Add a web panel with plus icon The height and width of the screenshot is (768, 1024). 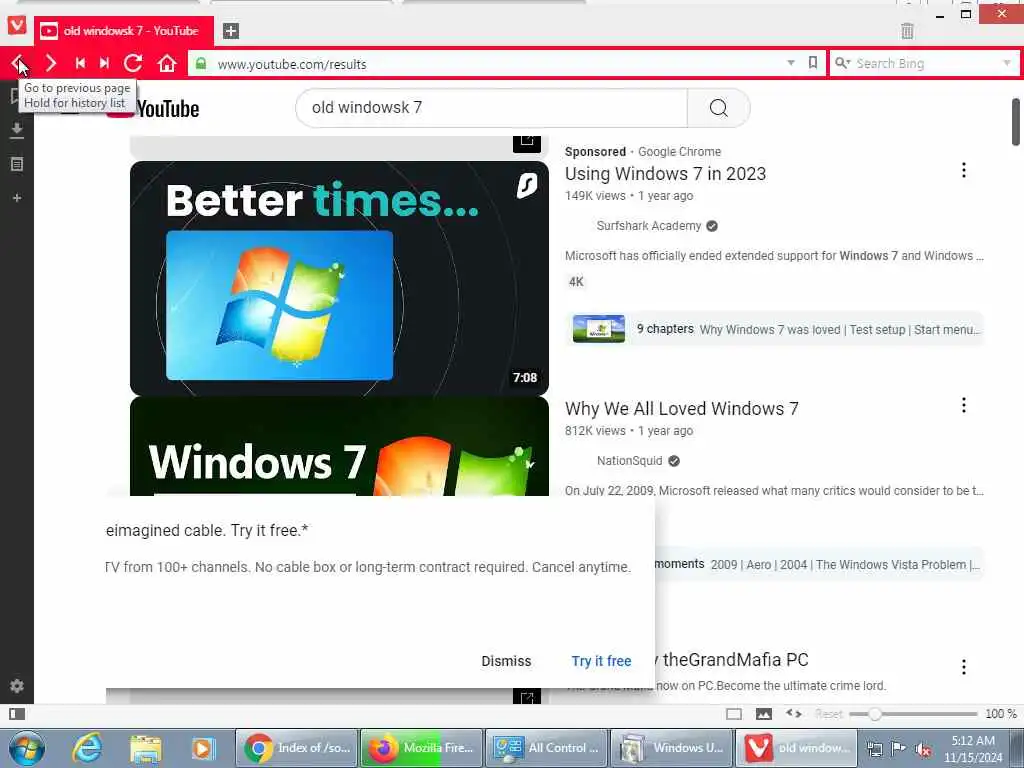click(x=17, y=197)
